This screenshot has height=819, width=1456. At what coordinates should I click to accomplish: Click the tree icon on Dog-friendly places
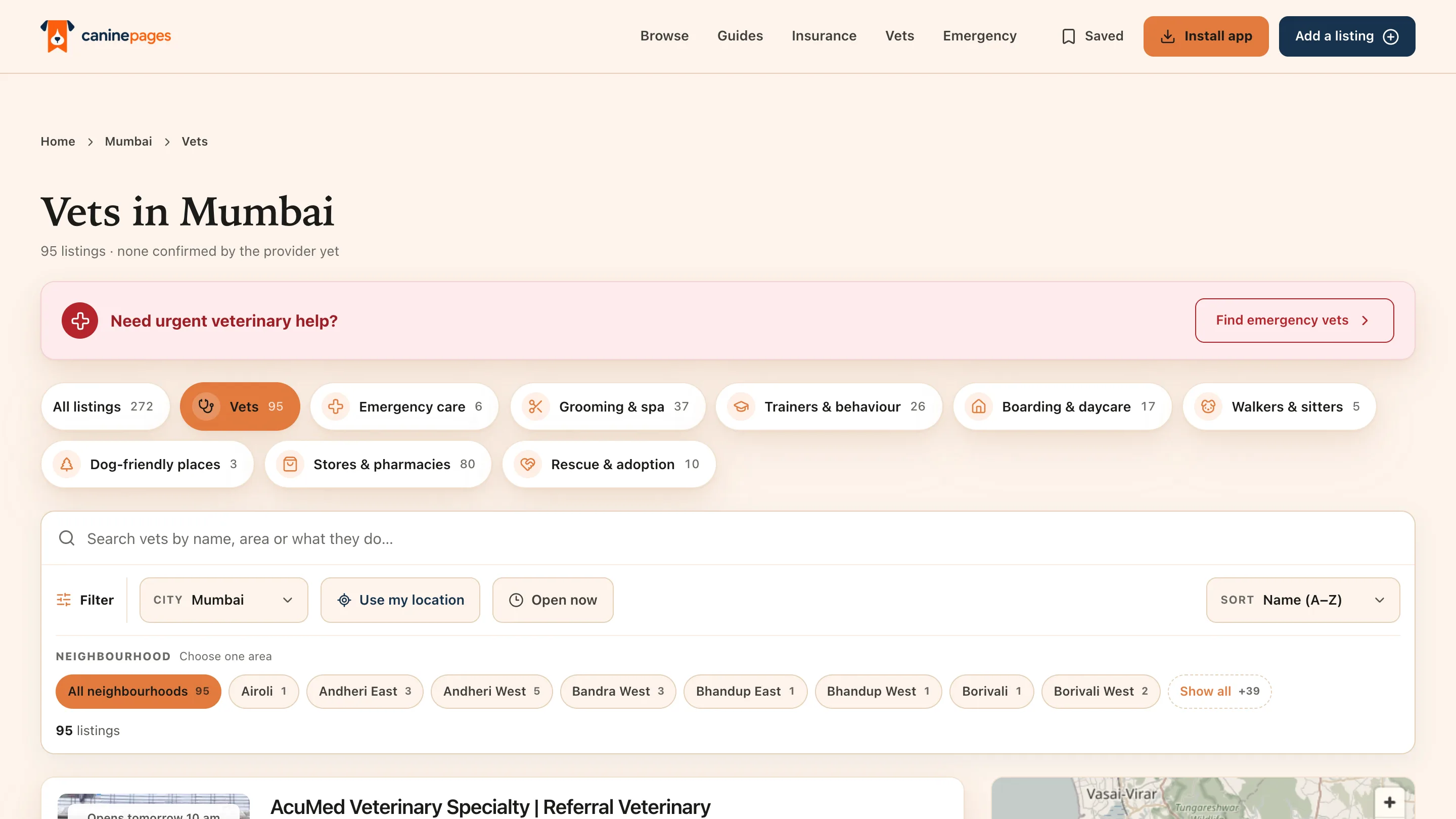pos(67,464)
